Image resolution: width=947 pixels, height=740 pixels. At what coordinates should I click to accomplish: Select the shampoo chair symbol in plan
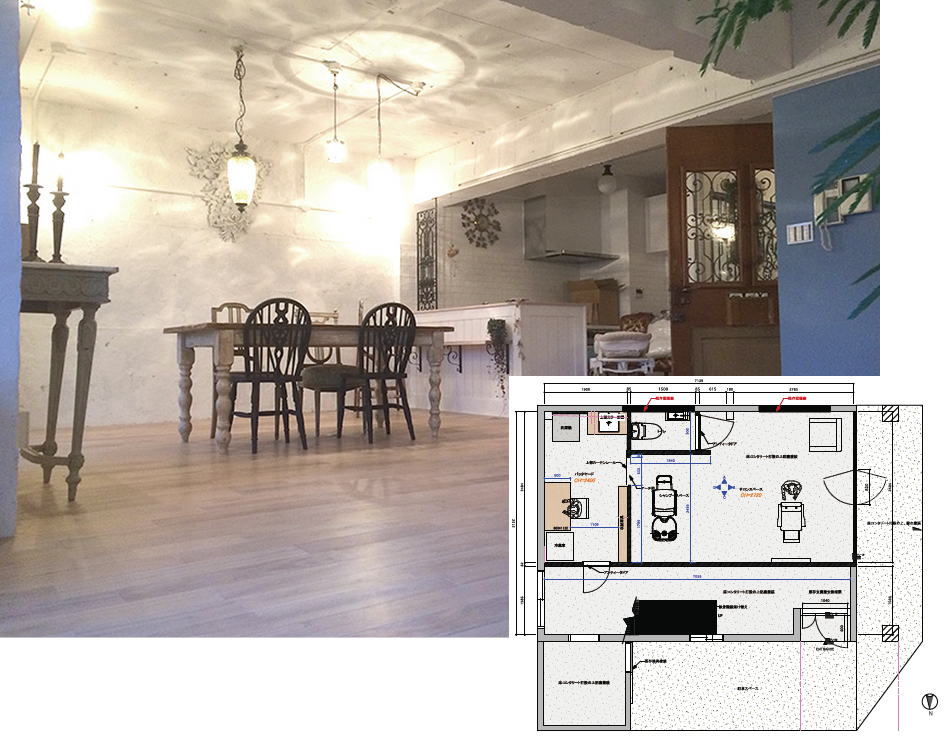(x=664, y=507)
